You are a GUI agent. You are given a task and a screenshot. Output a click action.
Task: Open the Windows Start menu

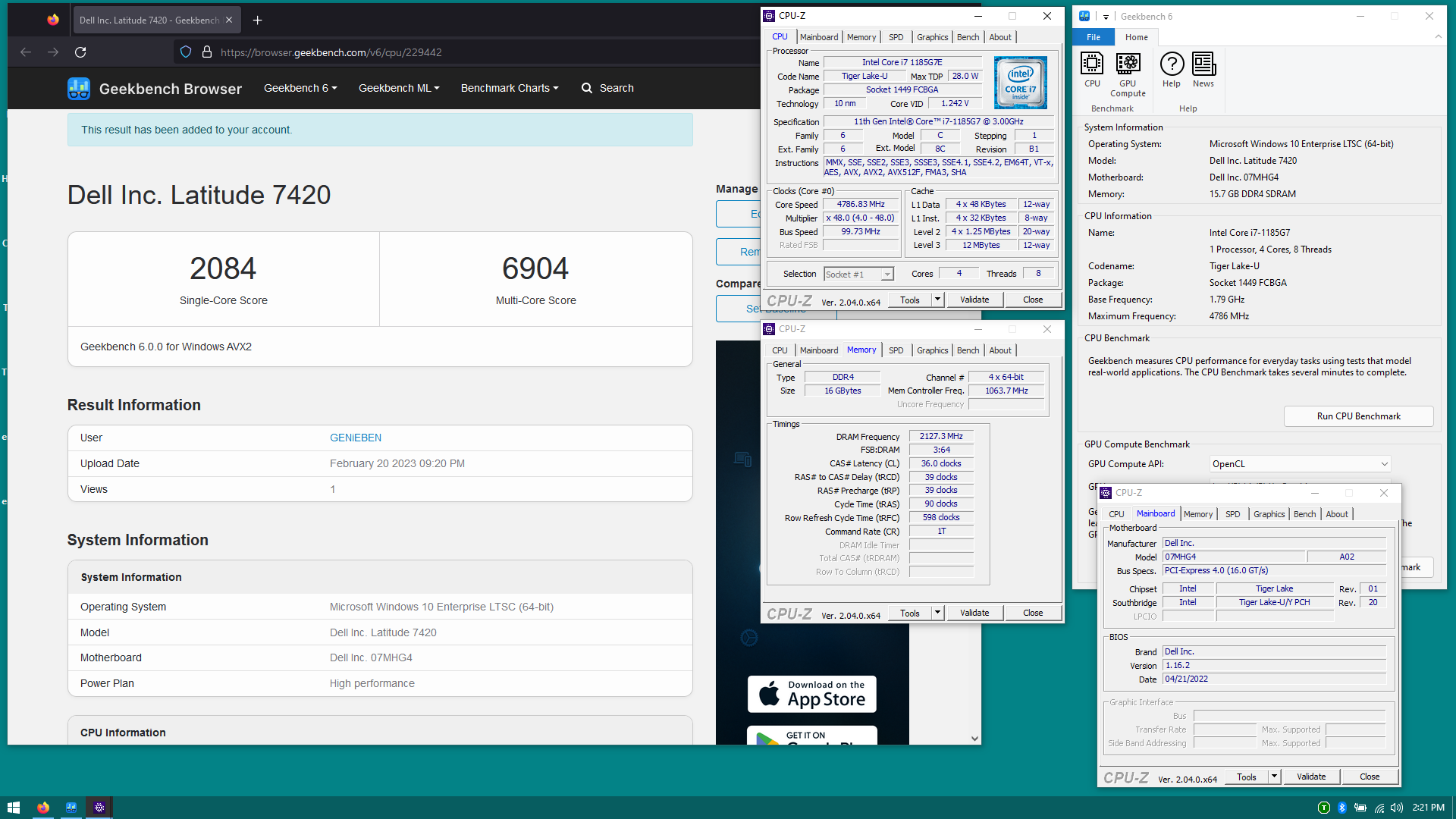pyautogui.click(x=13, y=808)
